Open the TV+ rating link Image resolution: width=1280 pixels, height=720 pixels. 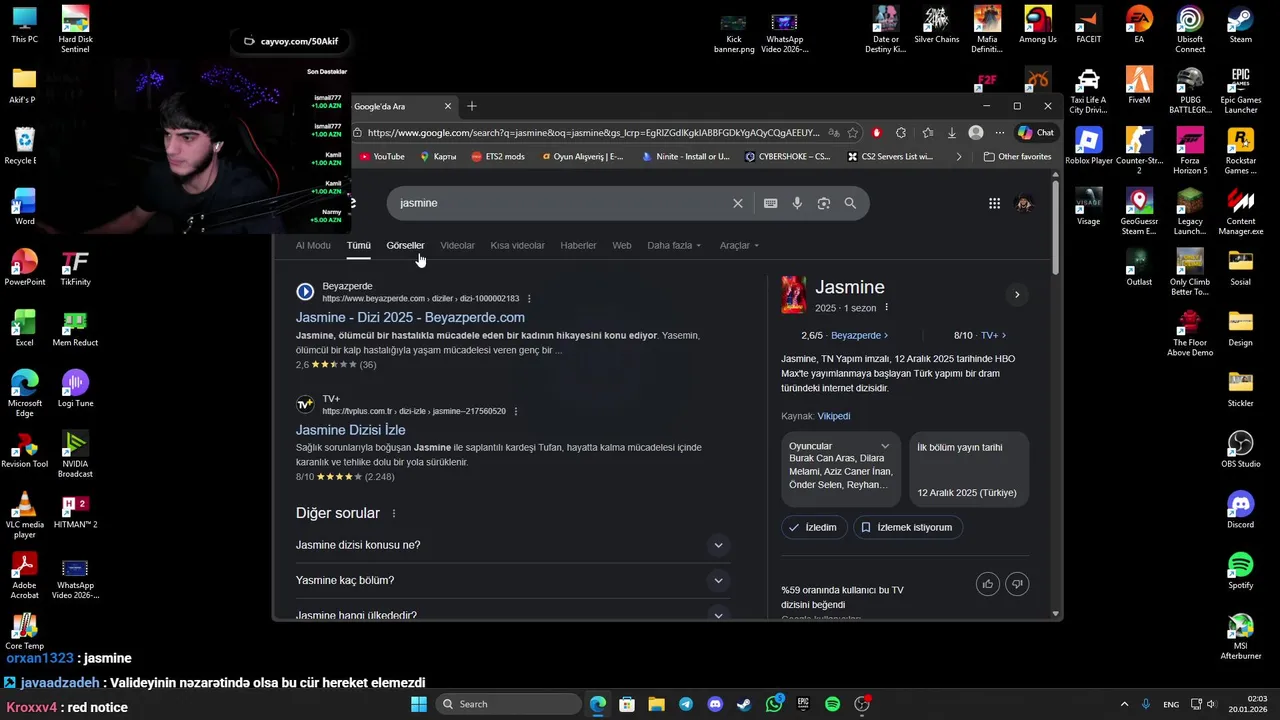993,335
